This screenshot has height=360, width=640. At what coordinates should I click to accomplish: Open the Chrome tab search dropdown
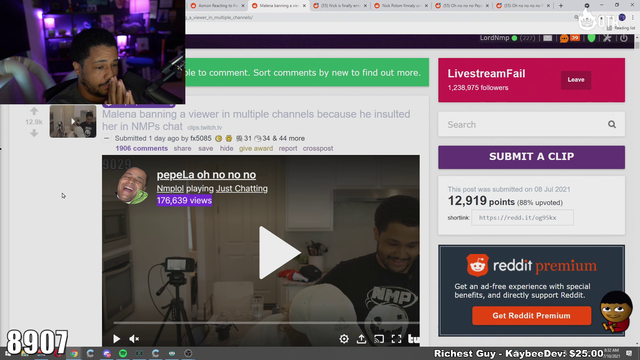coord(587,6)
